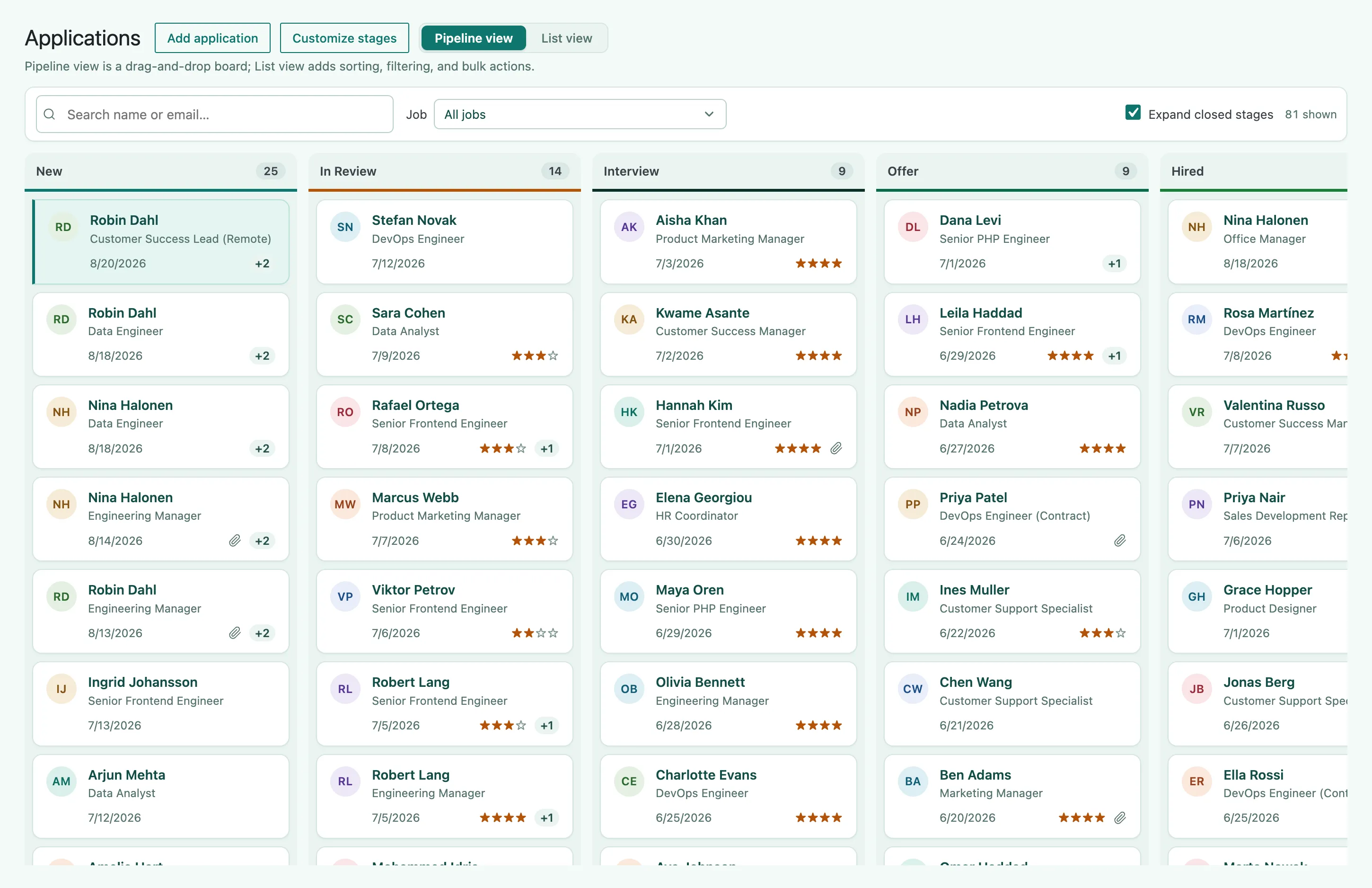
Task: Click star rating on Kwame Asante card
Action: click(819, 356)
